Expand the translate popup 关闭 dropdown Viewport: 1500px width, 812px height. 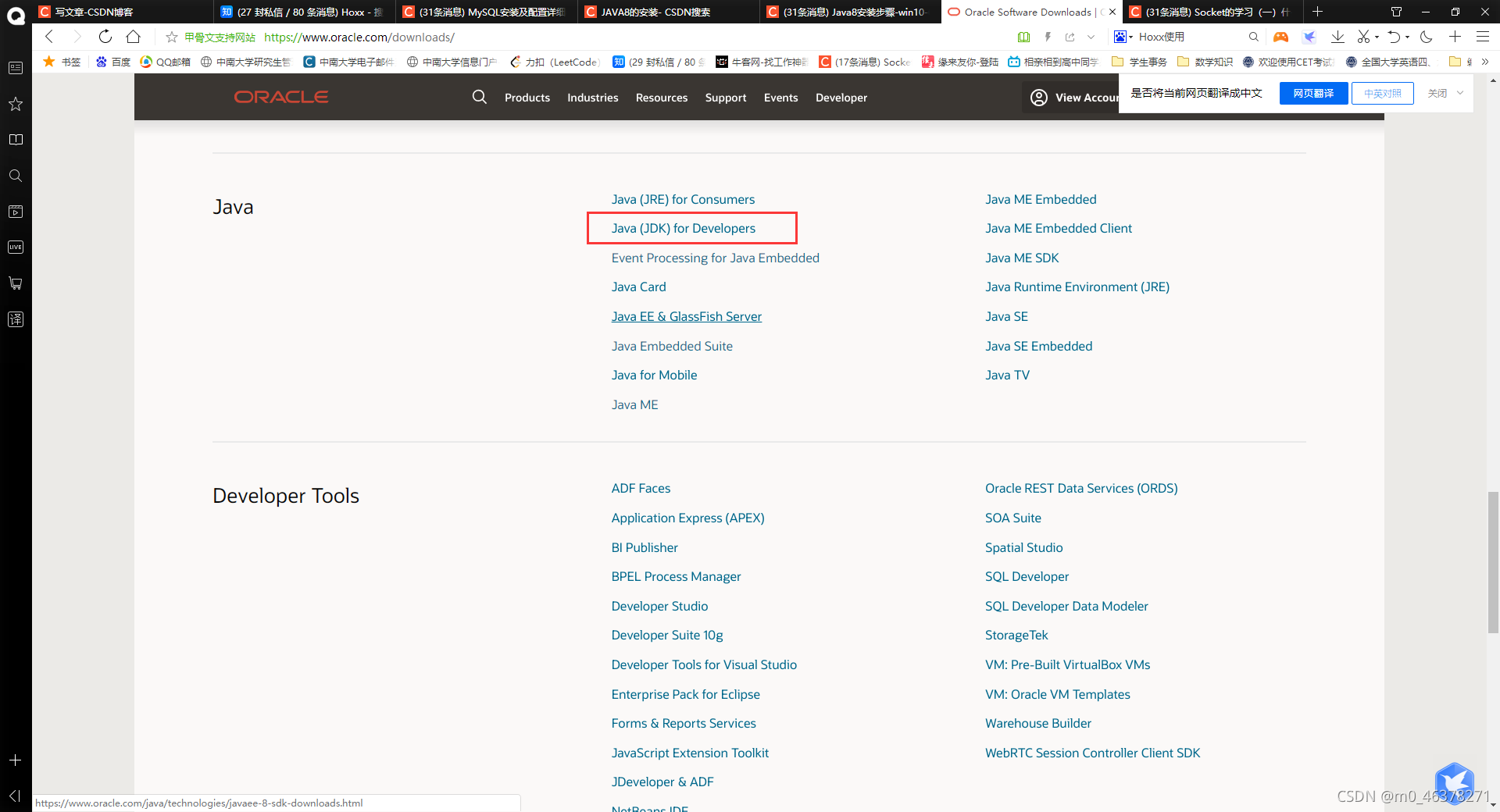point(1460,93)
